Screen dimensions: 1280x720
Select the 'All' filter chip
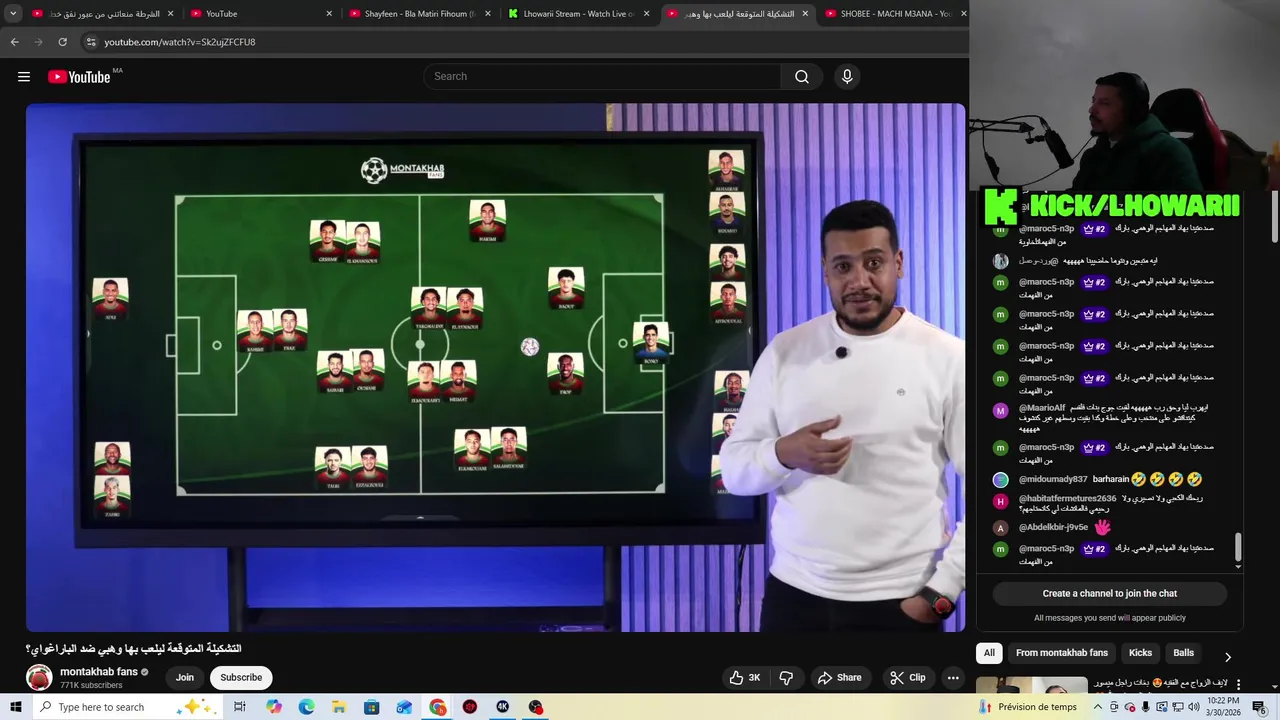[x=989, y=653]
